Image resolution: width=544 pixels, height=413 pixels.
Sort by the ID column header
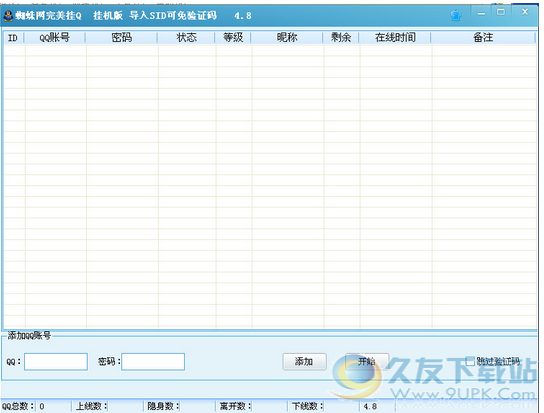click(x=13, y=37)
